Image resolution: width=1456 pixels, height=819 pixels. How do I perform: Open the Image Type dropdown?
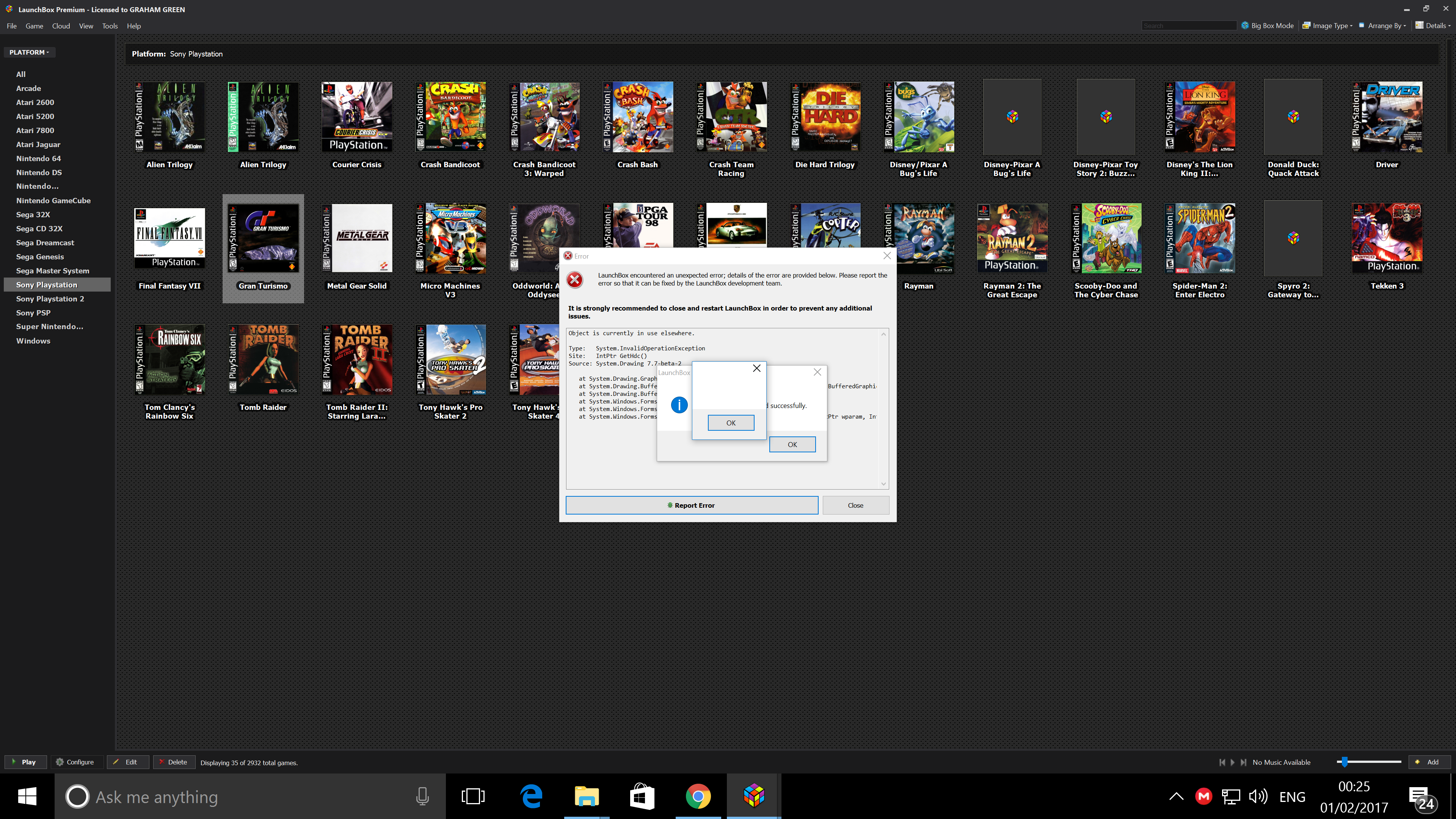1327,25
